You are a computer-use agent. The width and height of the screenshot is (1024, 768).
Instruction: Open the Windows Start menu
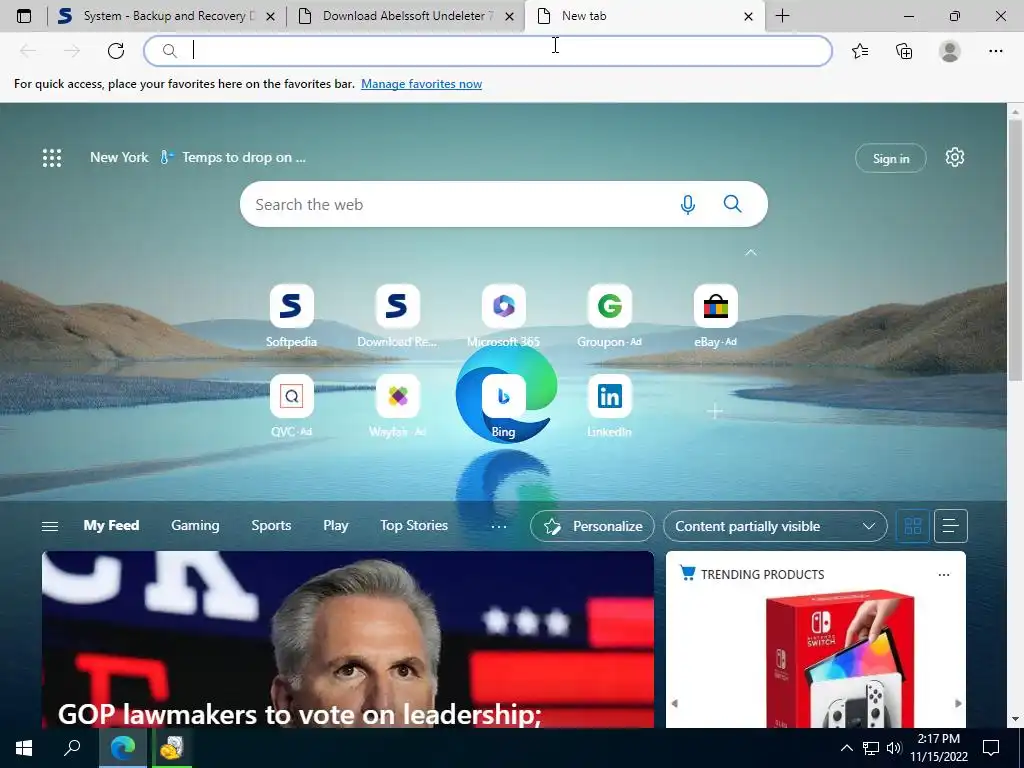tap(24, 748)
